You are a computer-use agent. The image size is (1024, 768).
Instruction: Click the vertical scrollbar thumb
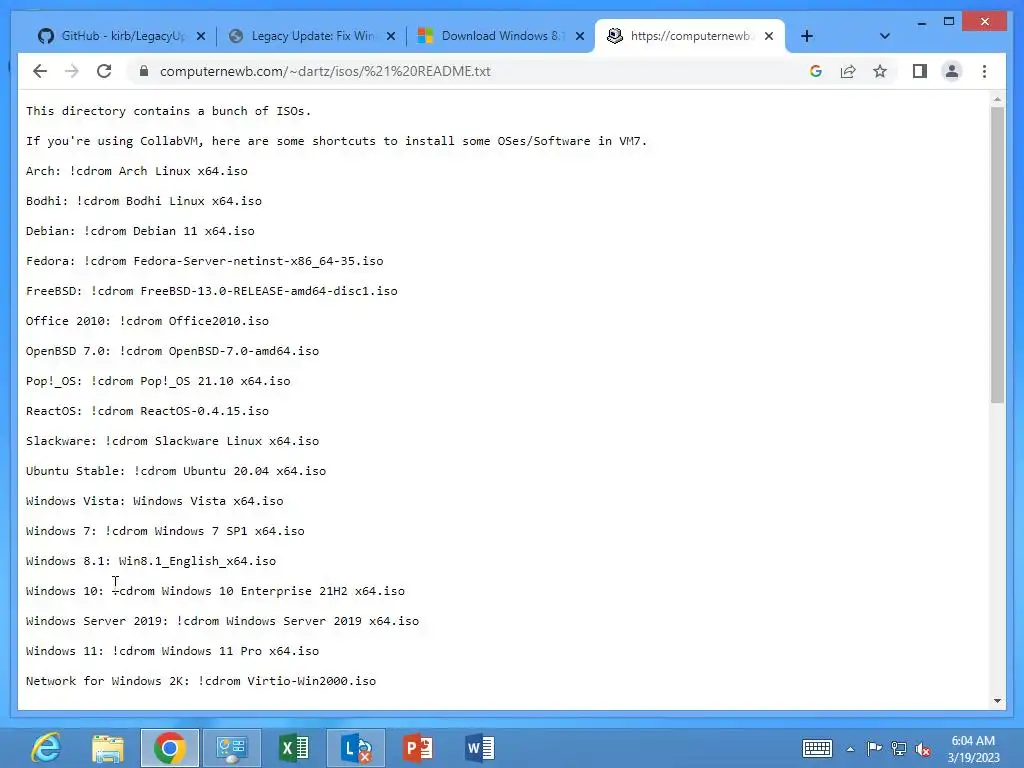(x=997, y=255)
